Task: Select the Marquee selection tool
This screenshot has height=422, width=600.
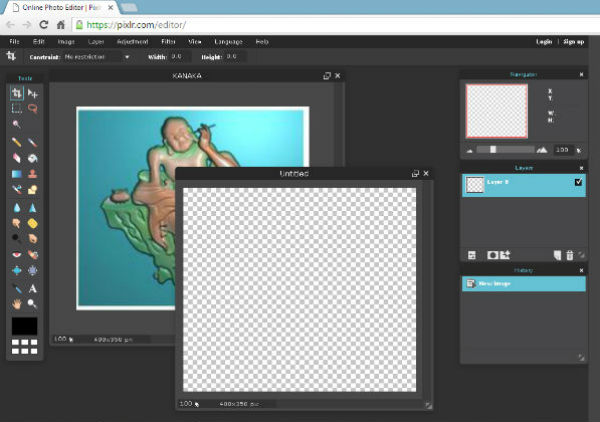Action: tap(16, 108)
